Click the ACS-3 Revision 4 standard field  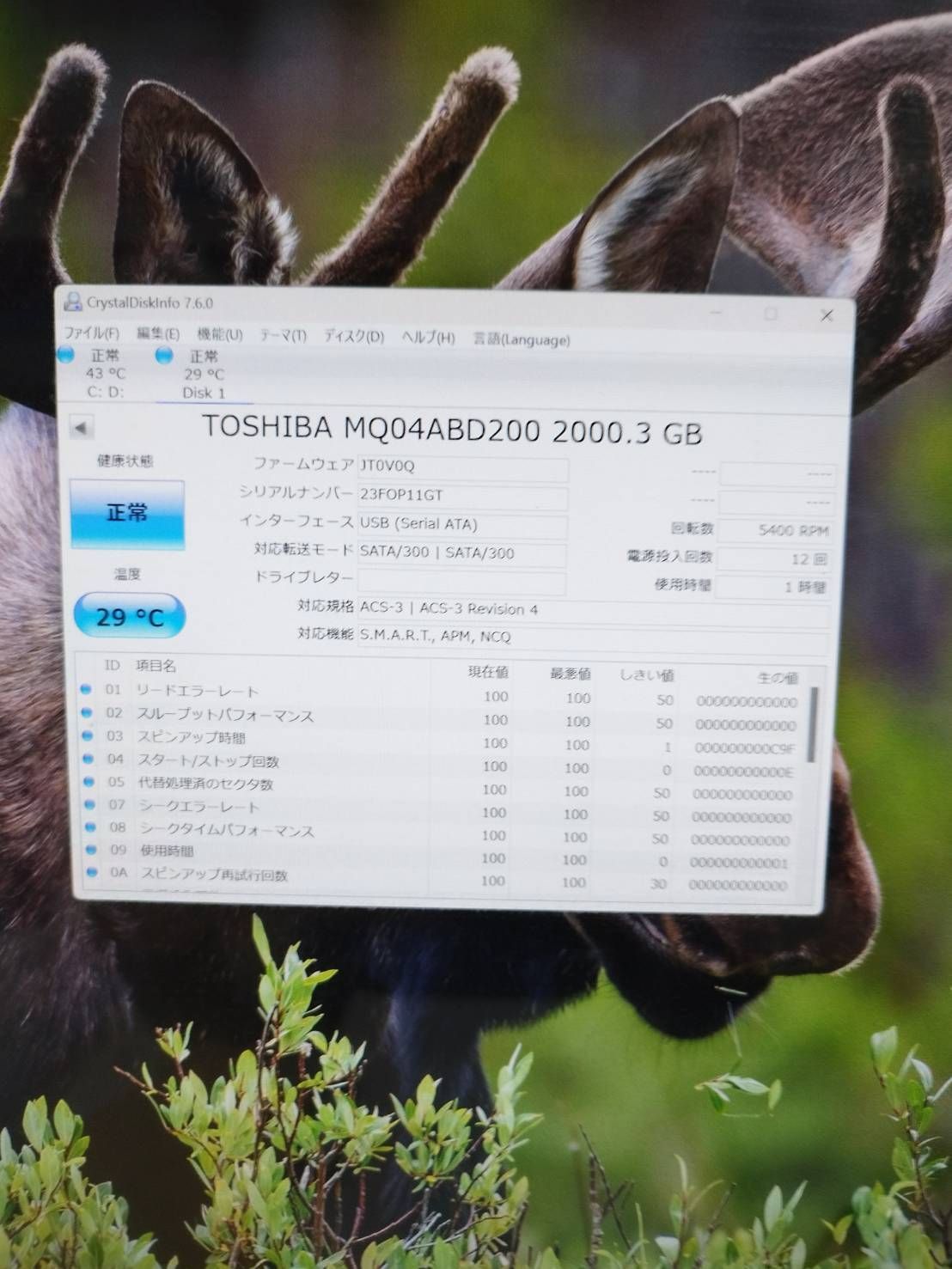coord(593,611)
